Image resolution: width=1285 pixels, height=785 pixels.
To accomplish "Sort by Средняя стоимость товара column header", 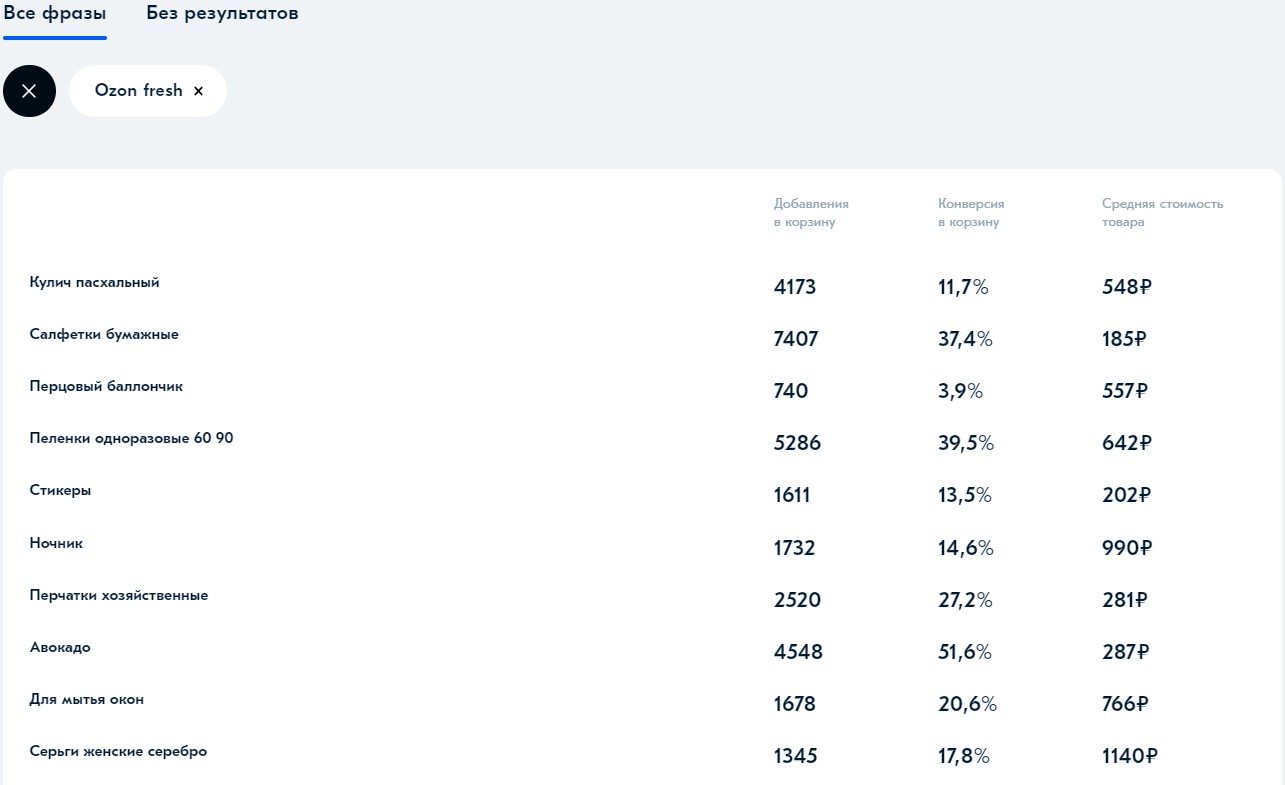I will [1162, 213].
